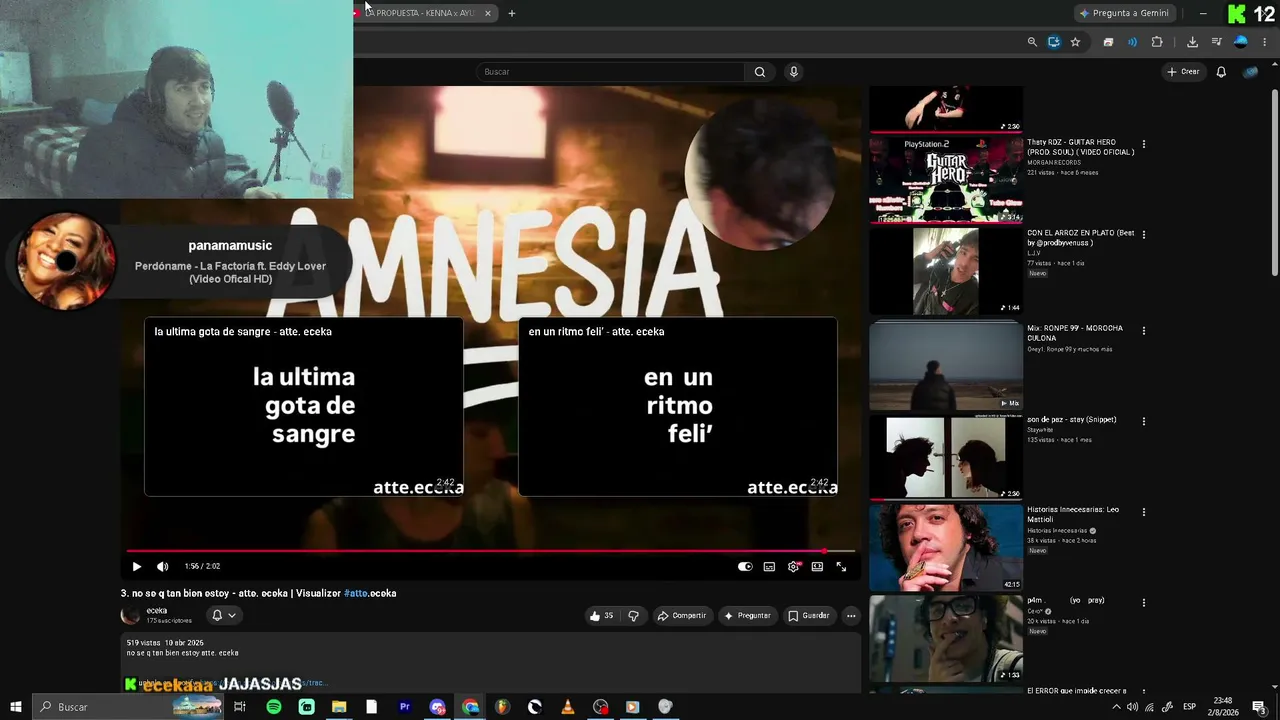Close the LA PROPUESTA browser tab
The height and width of the screenshot is (720, 1280).
[x=488, y=13]
